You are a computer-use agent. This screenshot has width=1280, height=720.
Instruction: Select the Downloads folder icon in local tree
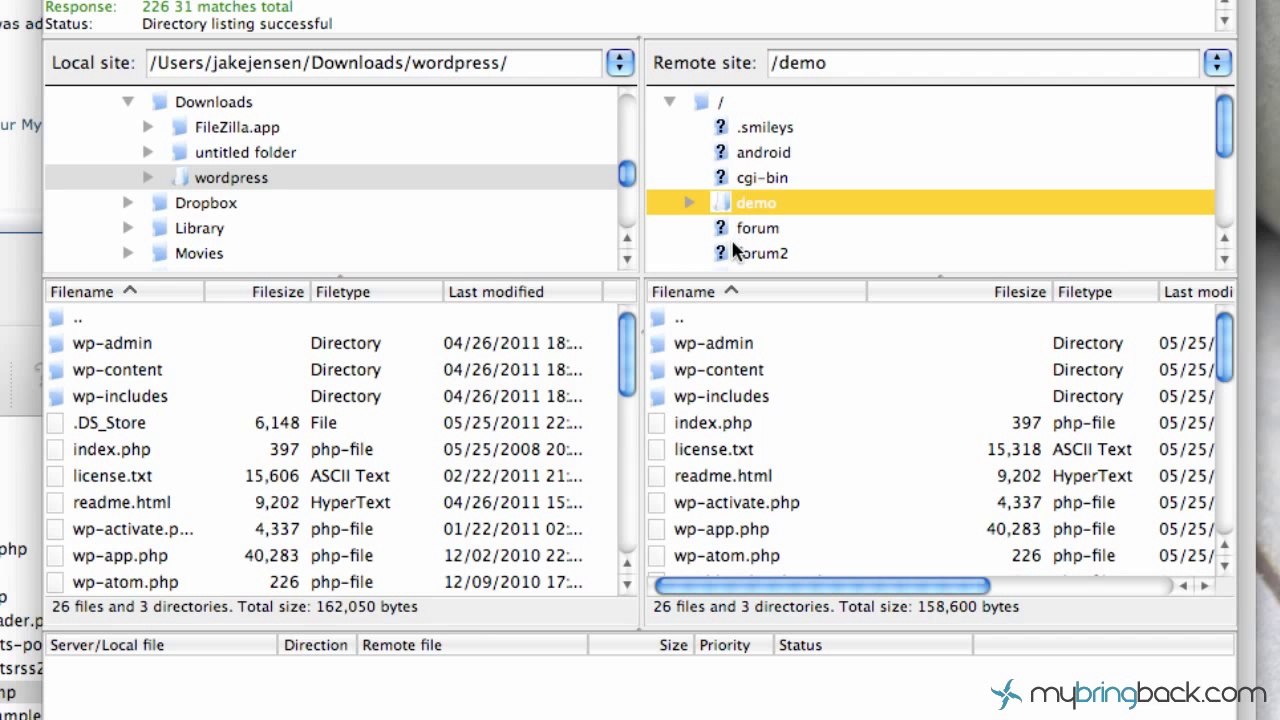coord(160,102)
